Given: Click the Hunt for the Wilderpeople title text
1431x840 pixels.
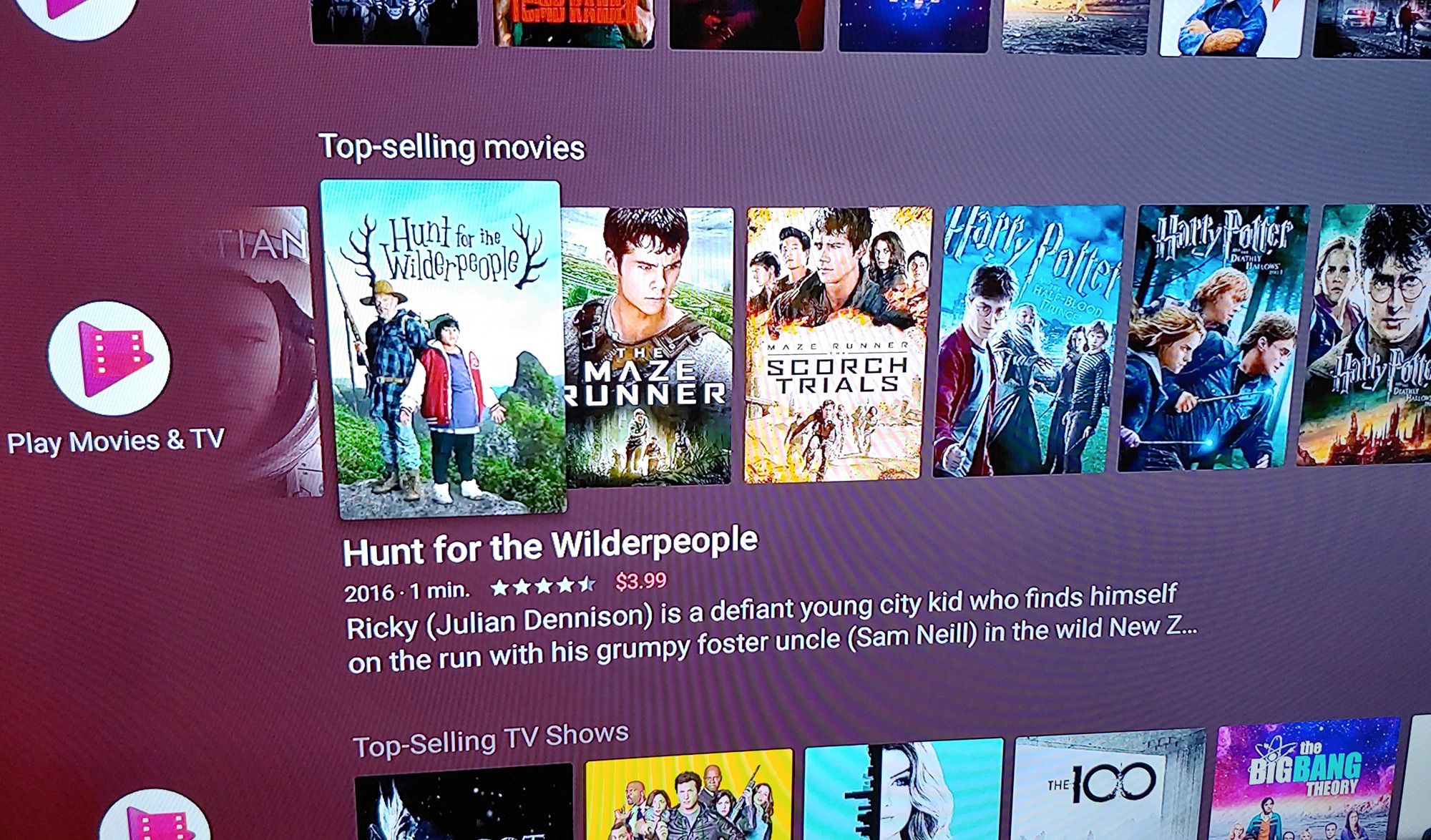Looking at the screenshot, I should tap(550, 546).
